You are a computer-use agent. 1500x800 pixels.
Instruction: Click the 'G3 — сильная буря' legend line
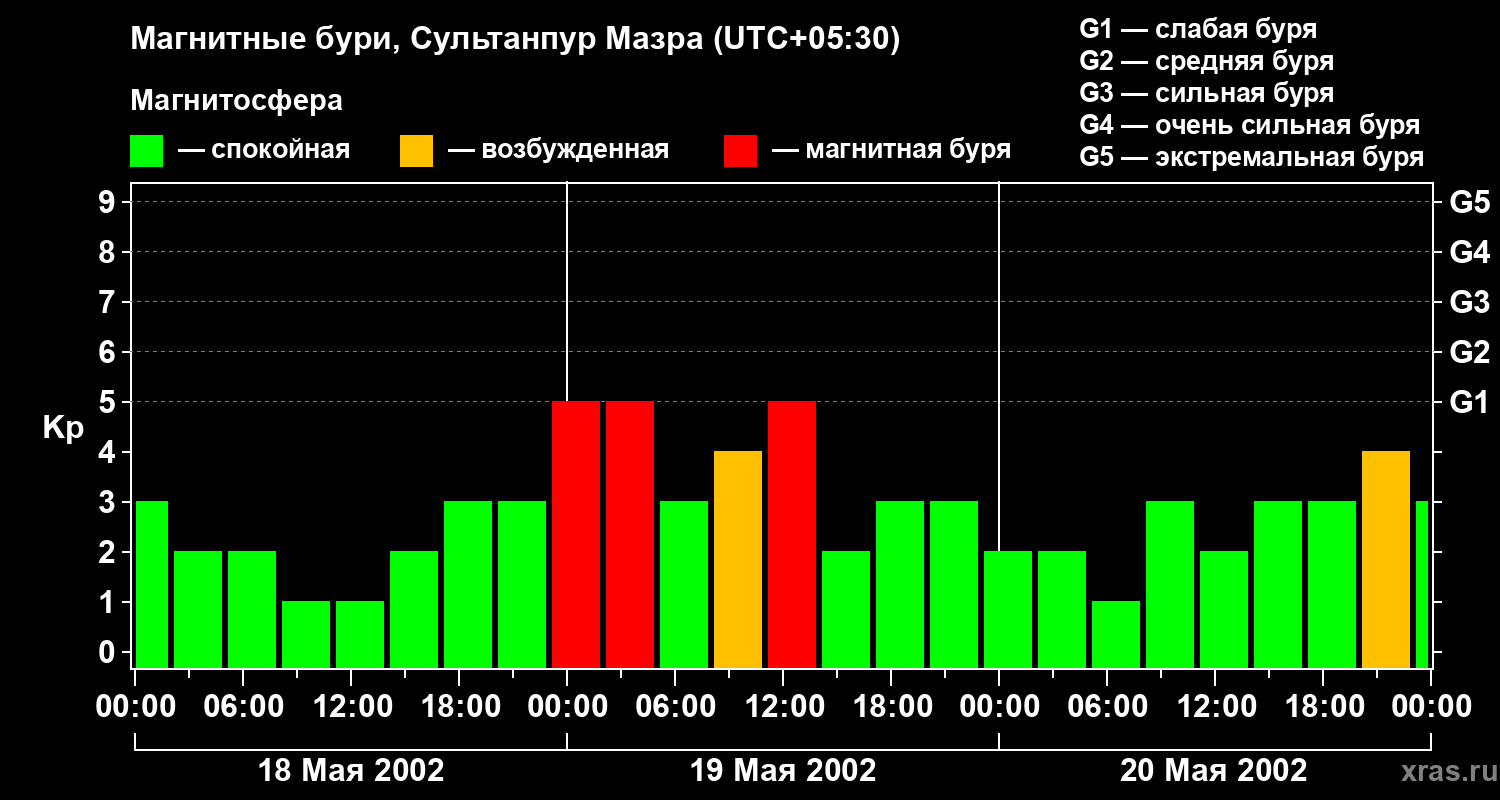coord(1206,93)
